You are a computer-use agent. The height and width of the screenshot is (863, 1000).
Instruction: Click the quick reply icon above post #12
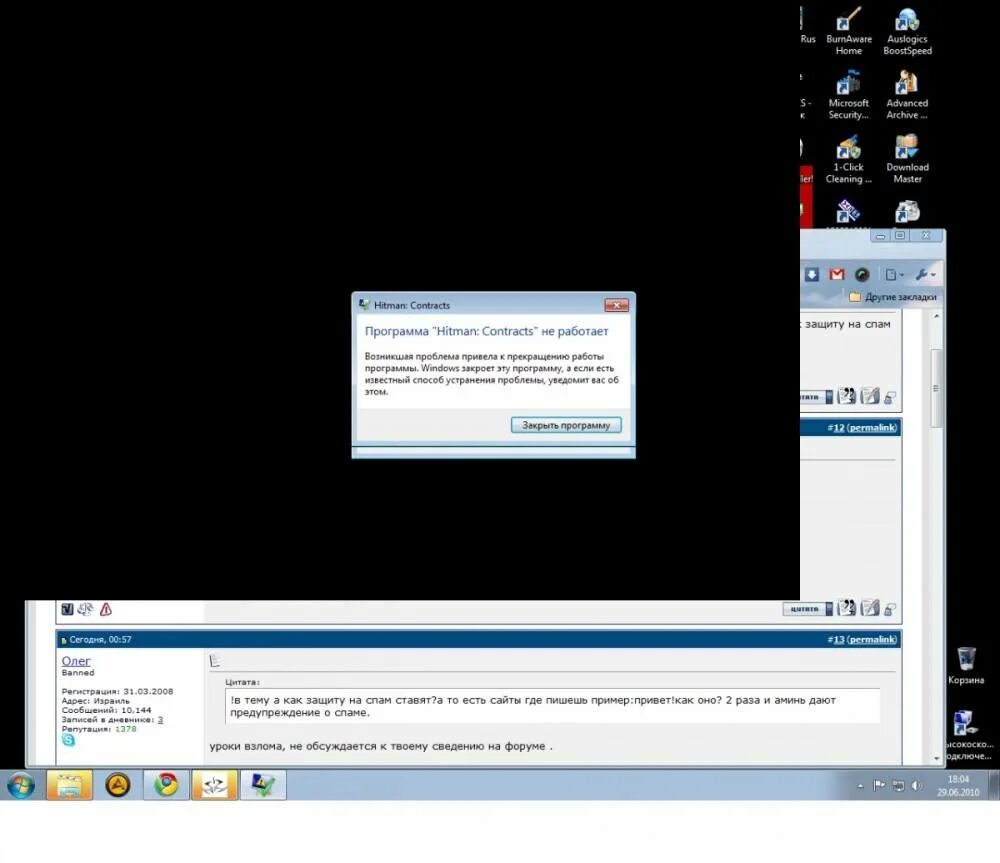click(870, 395)
